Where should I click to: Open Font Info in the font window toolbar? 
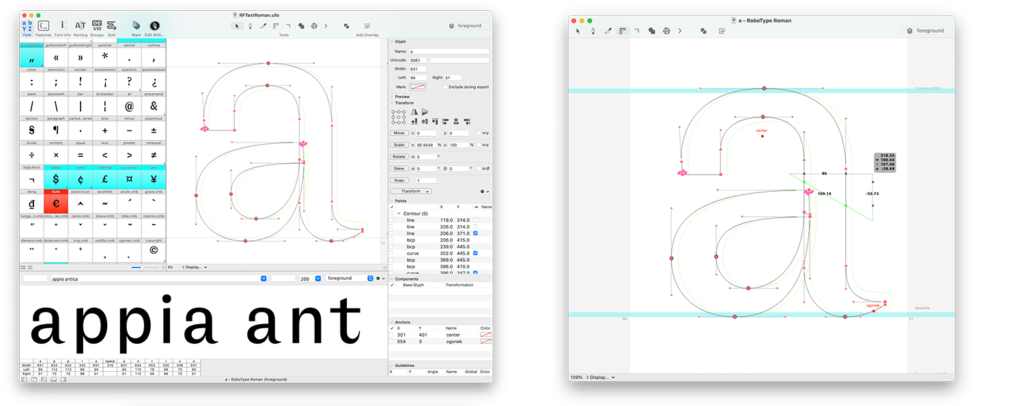63,27
